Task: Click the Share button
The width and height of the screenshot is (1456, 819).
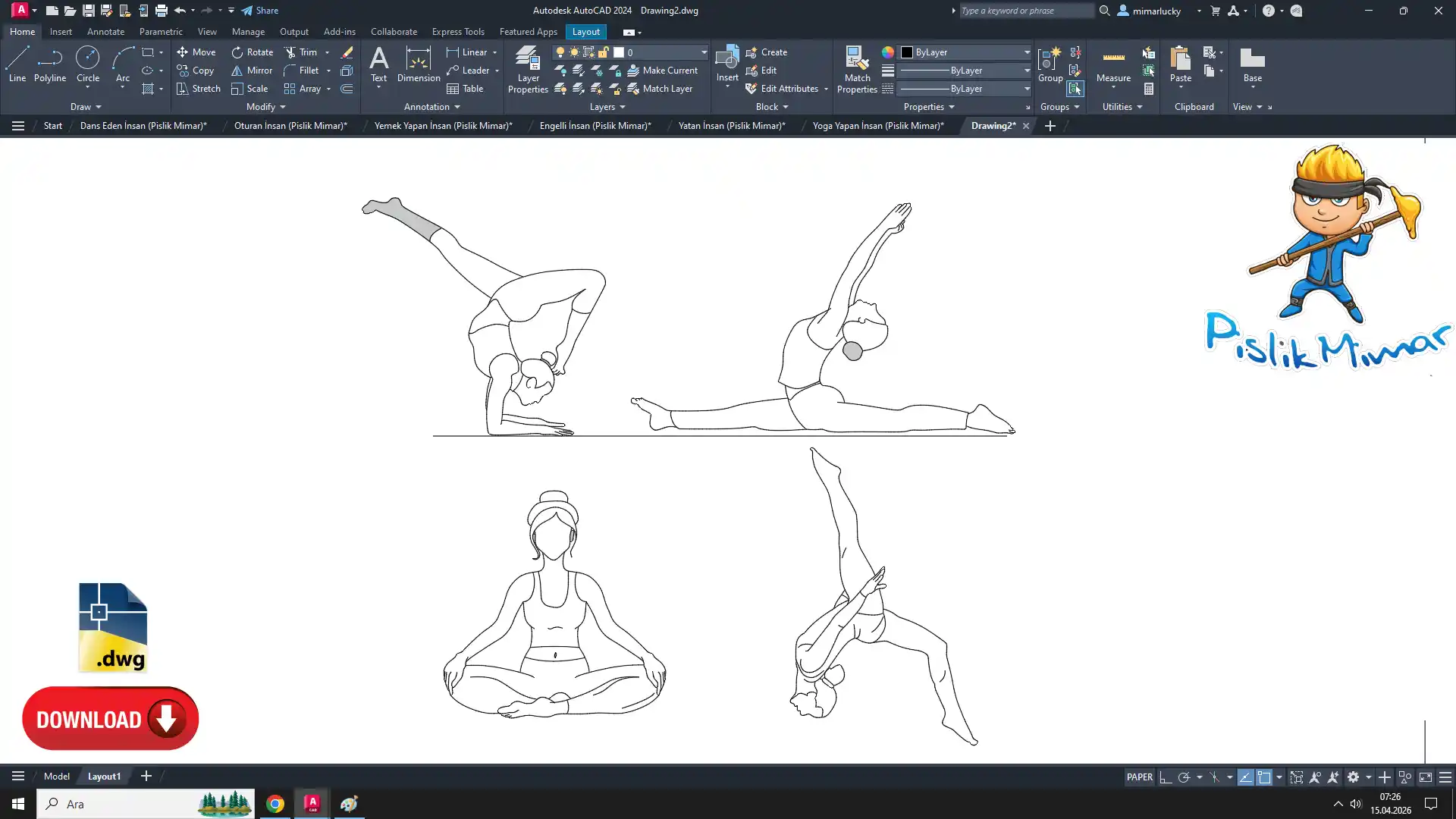Action: tap(259, 11)
